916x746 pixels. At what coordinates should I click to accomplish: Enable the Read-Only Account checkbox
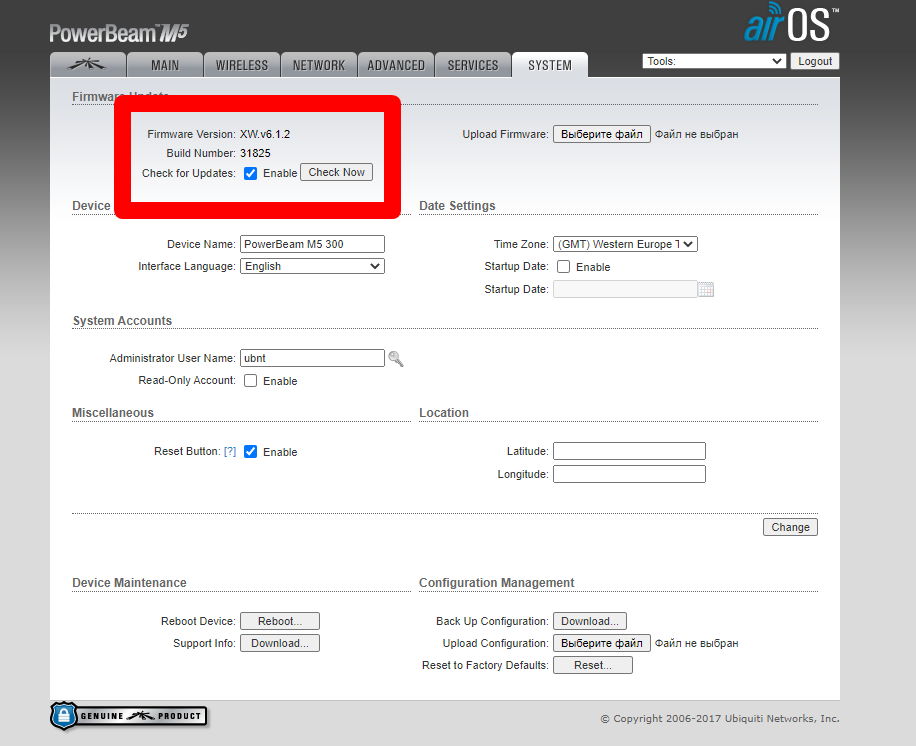[x=251, y=381]
